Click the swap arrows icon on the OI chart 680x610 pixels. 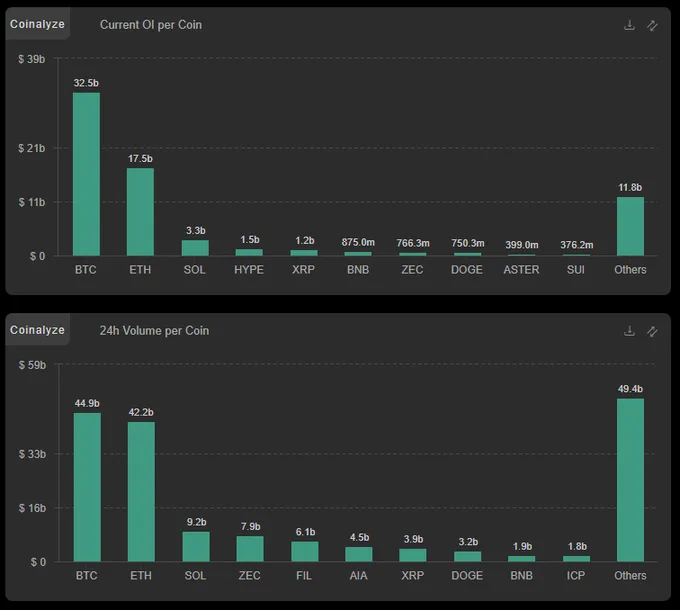click(652, 25)
